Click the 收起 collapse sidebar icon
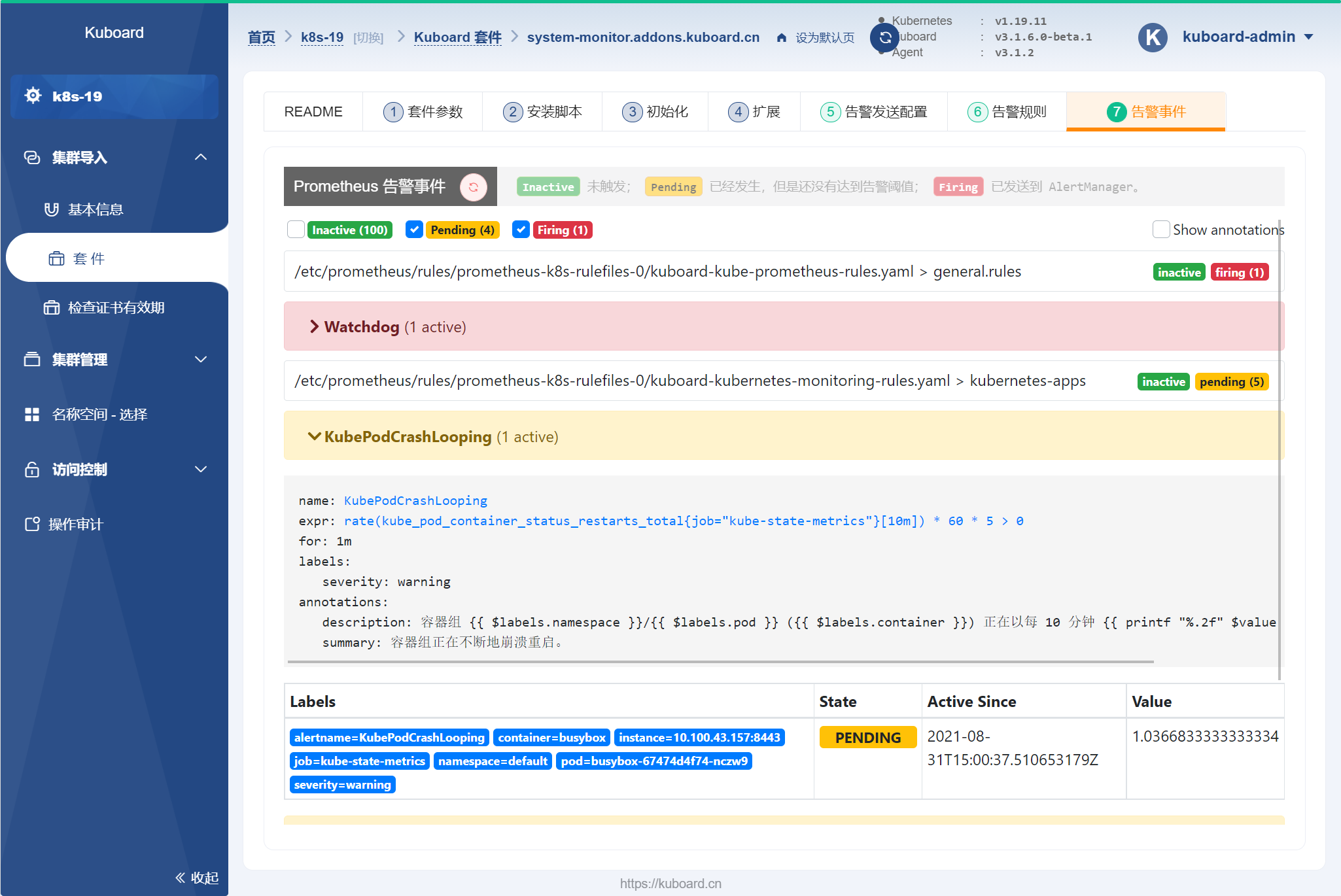1341x896 pixels. tap(181, 878)
